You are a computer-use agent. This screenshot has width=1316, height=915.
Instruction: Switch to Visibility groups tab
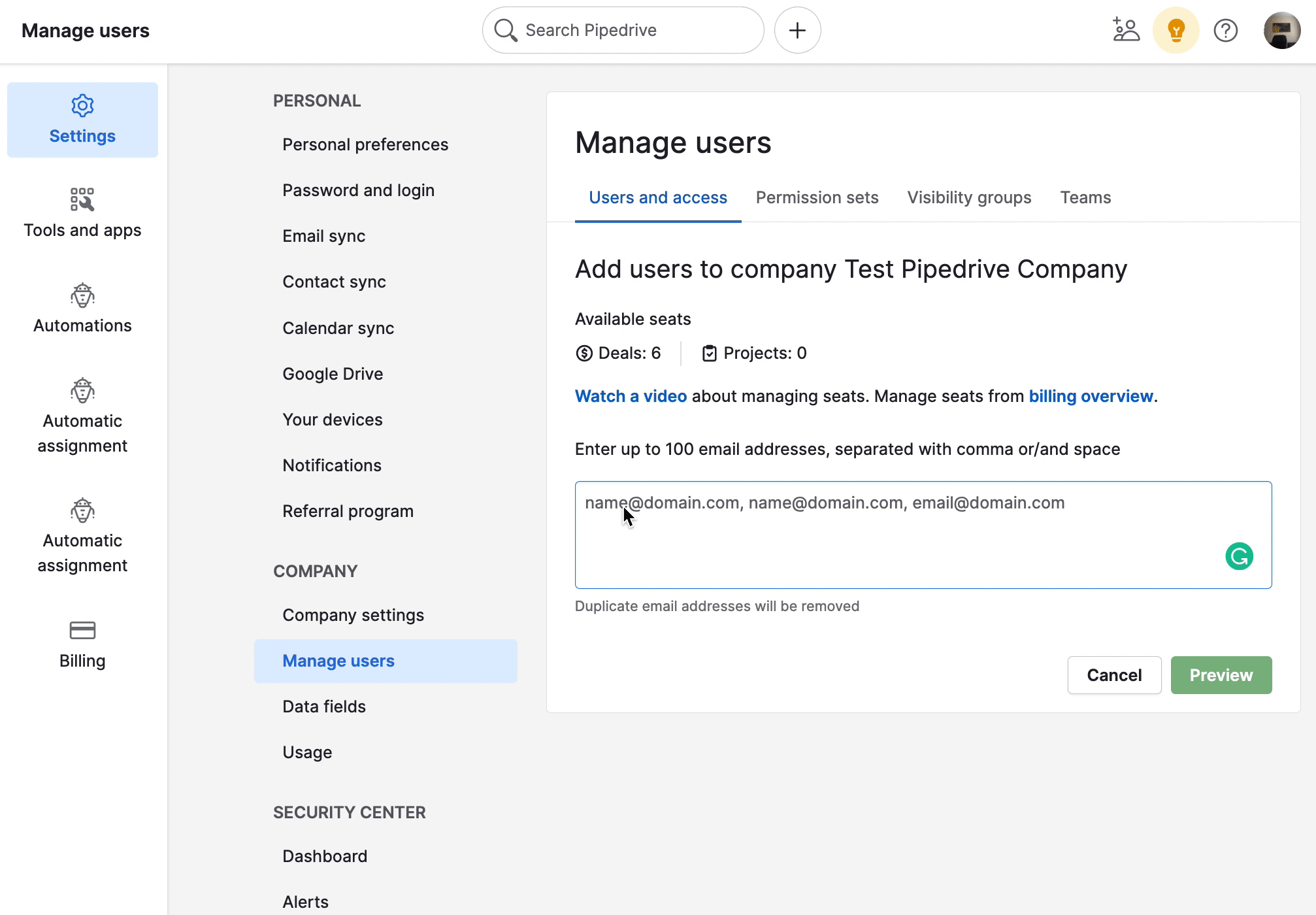969,197
